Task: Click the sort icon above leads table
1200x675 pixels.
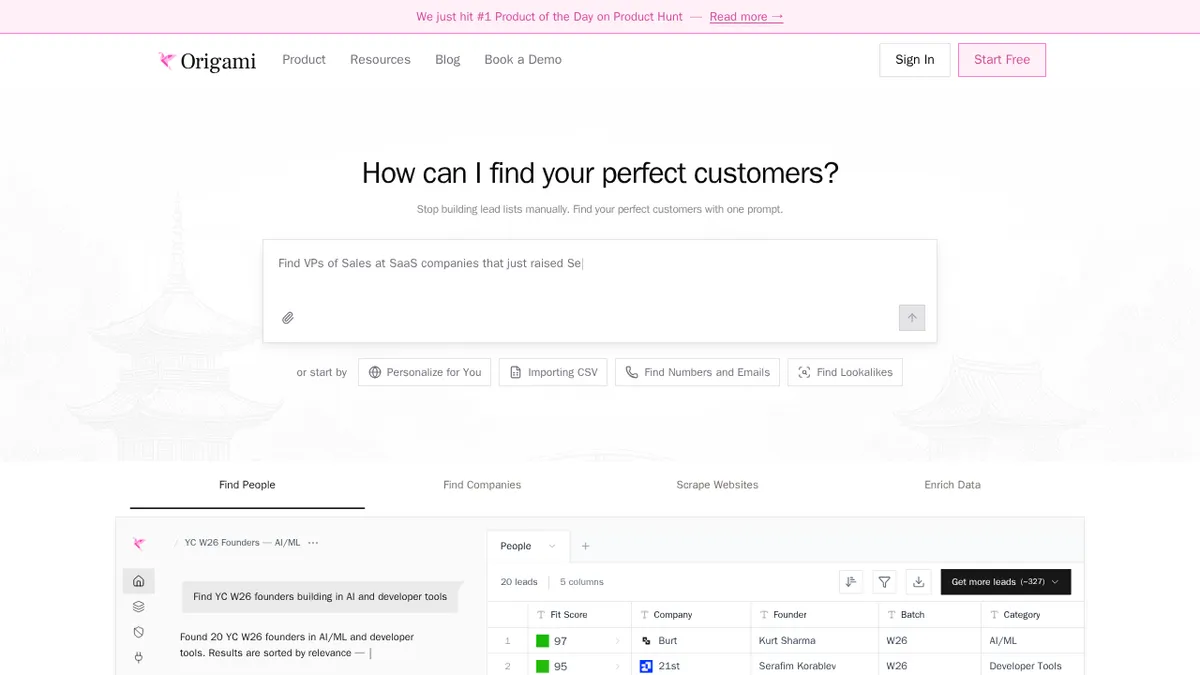Action: click(851, 582)
